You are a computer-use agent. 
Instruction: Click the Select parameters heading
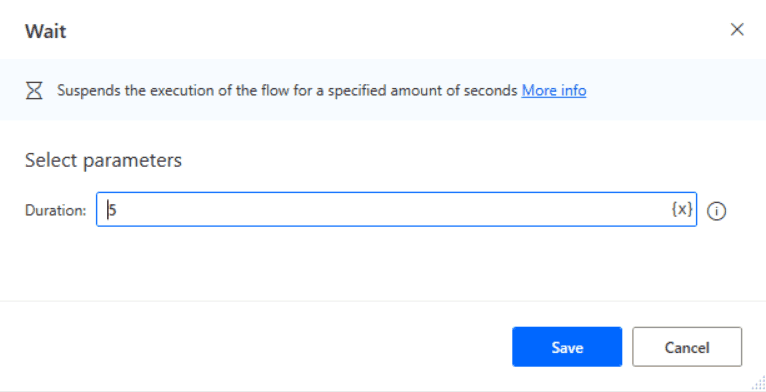103,160
